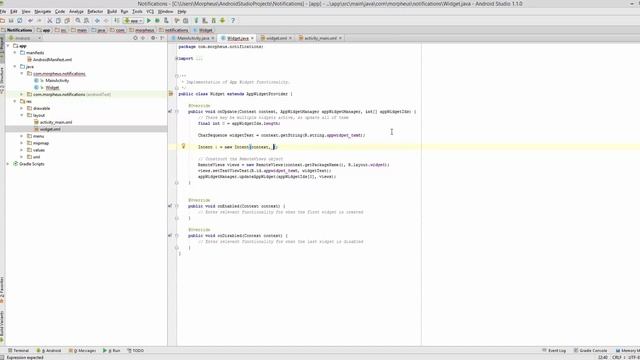Open the Build menu

[112, 11]
